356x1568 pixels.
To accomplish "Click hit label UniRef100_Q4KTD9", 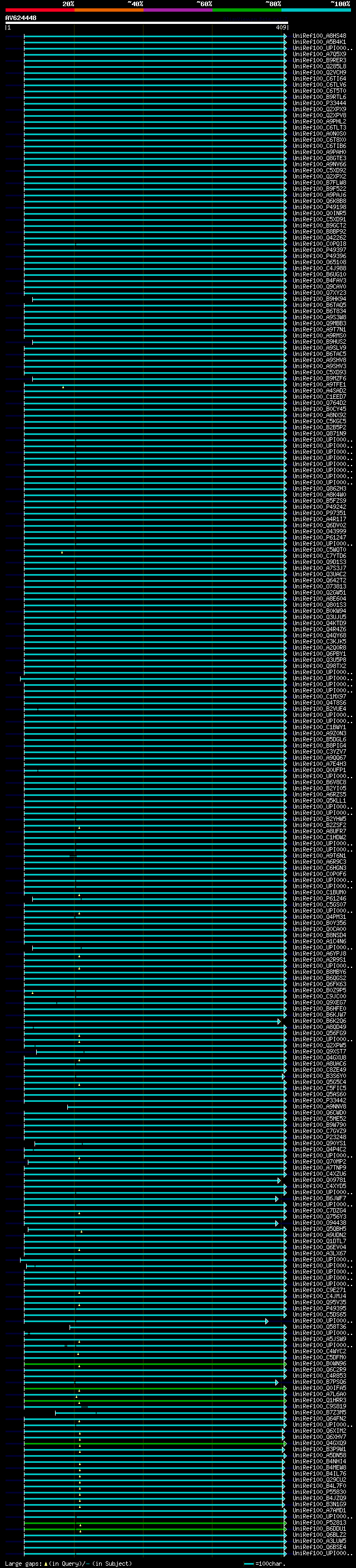I will point(319,624).
